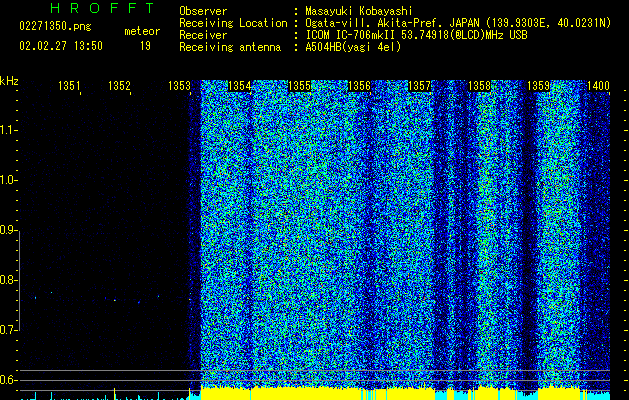
Task: Click the Observer label
Action: click(203, 11)
